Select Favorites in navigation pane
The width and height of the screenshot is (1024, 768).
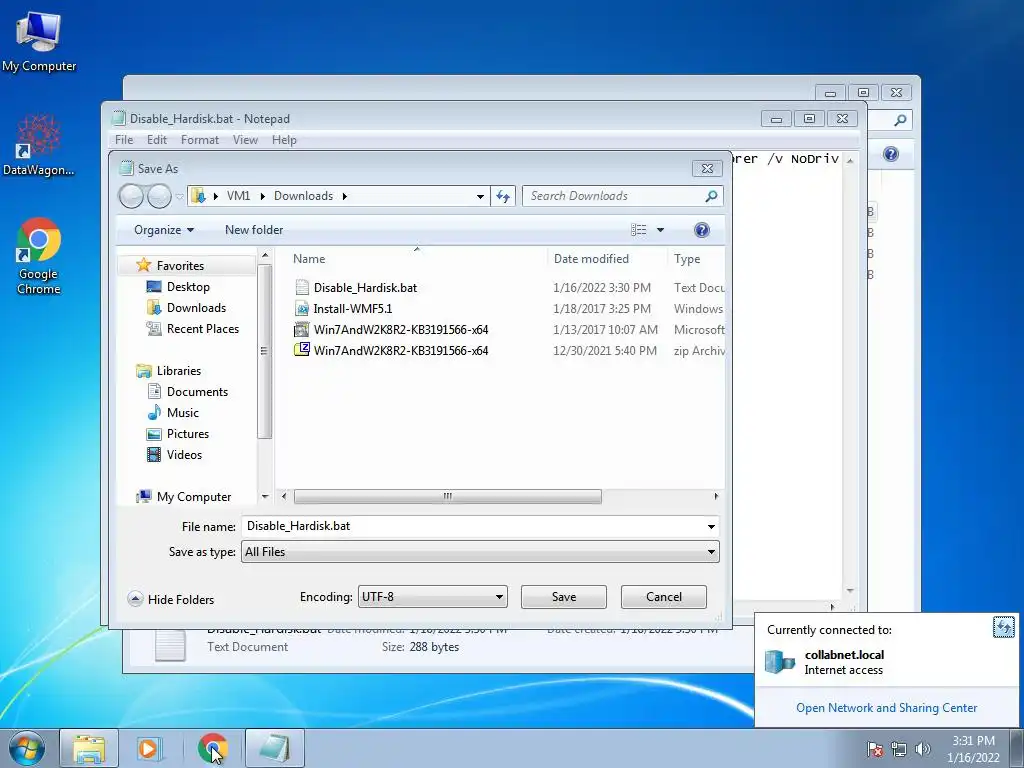180,266
